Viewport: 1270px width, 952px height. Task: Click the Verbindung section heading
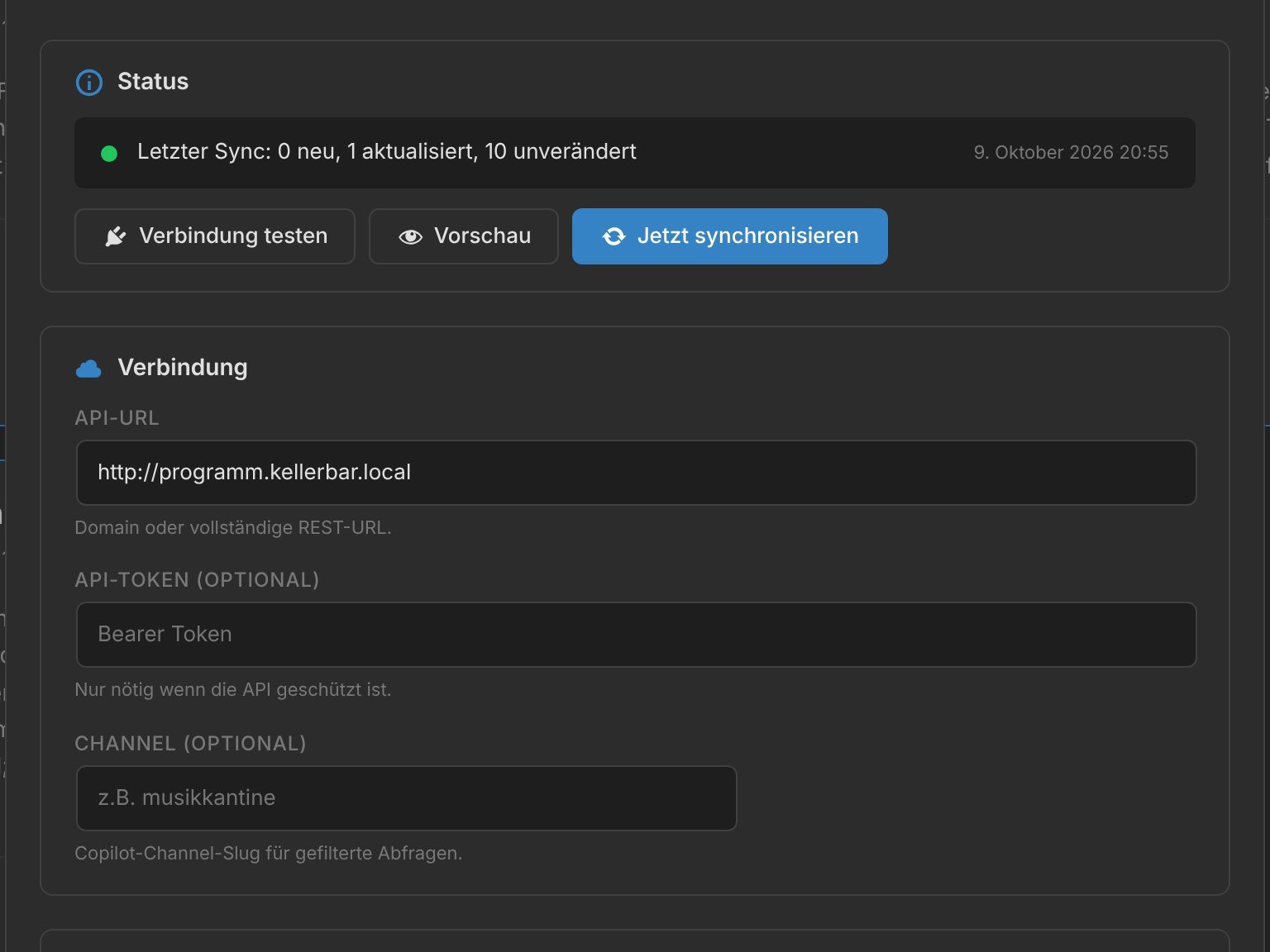[183, 368]
